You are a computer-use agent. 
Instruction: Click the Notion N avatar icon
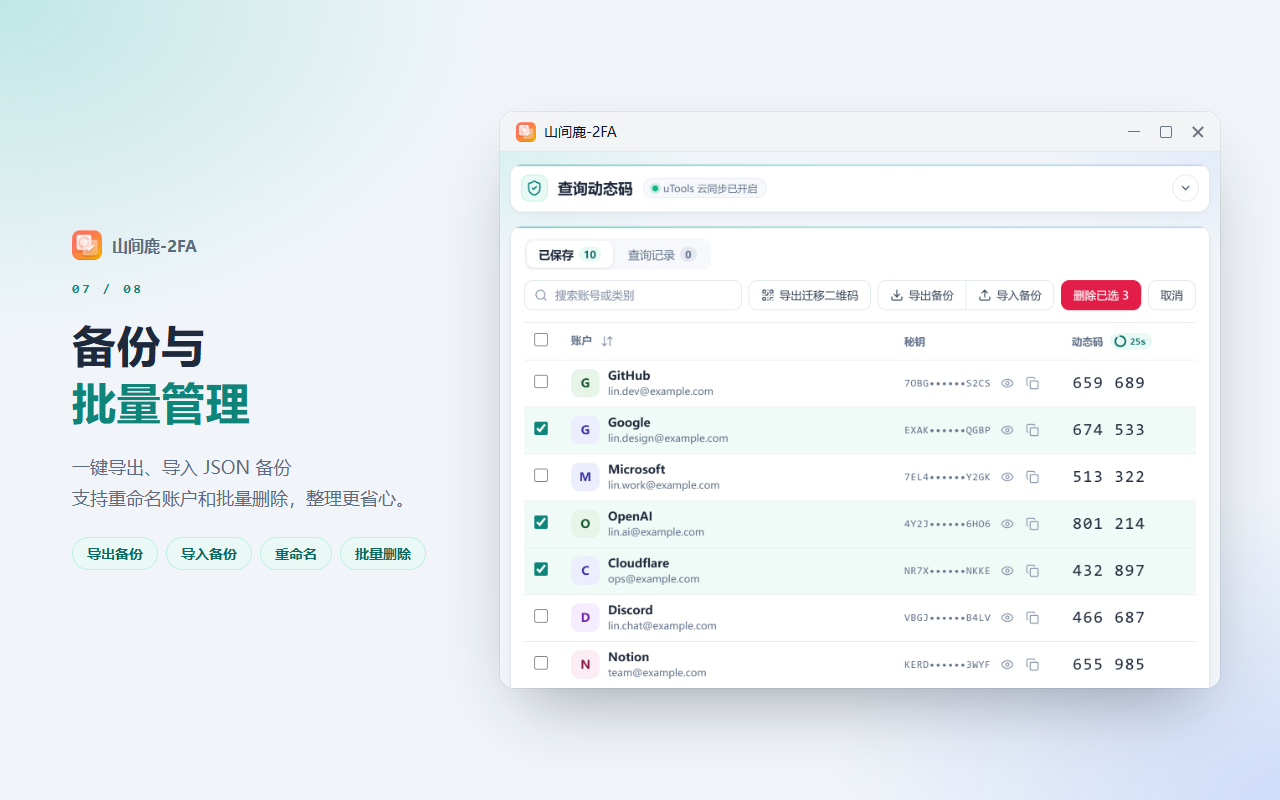click(585, 665)
